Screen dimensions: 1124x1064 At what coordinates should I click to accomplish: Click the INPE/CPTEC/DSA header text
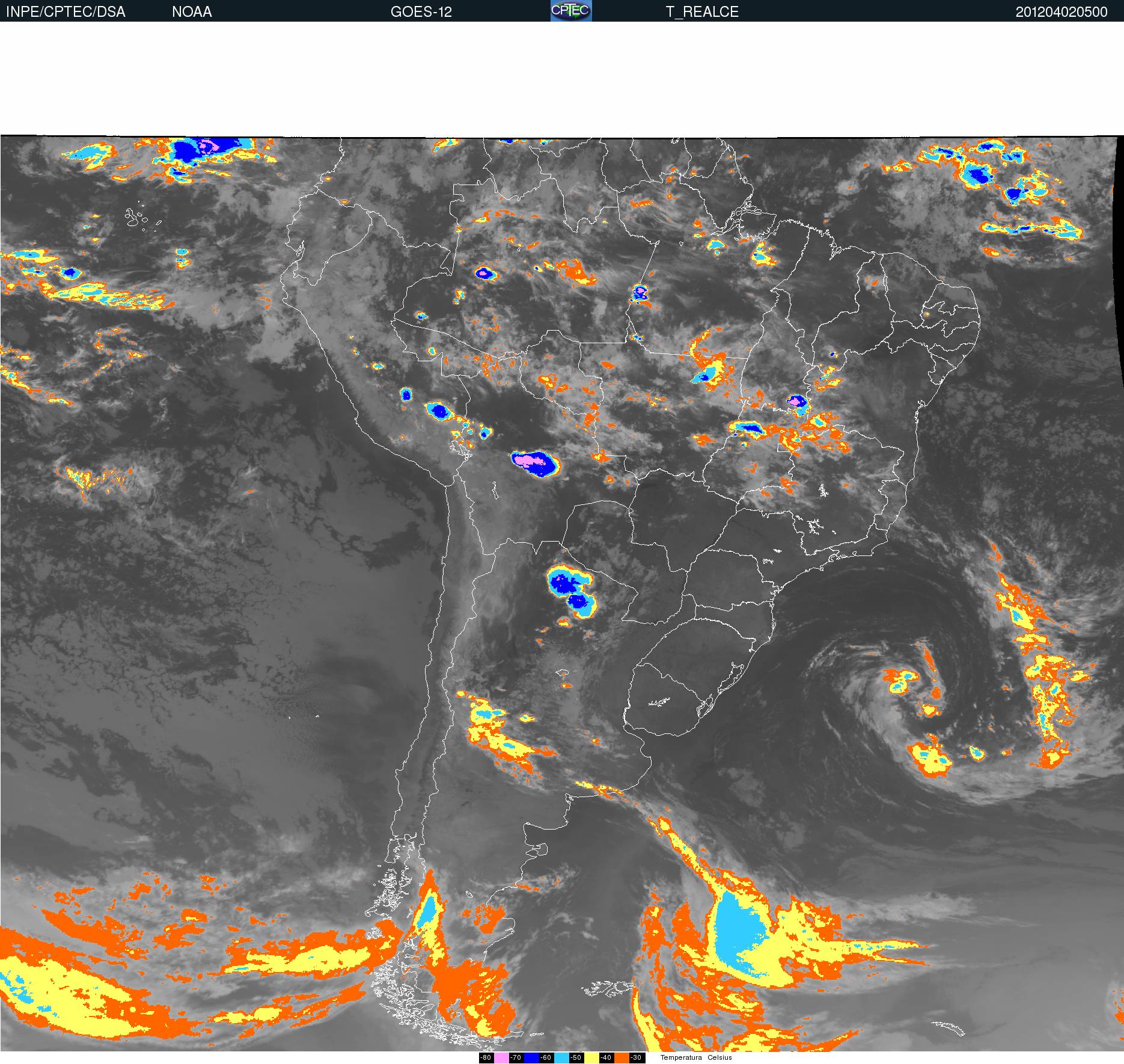[66, 12]
